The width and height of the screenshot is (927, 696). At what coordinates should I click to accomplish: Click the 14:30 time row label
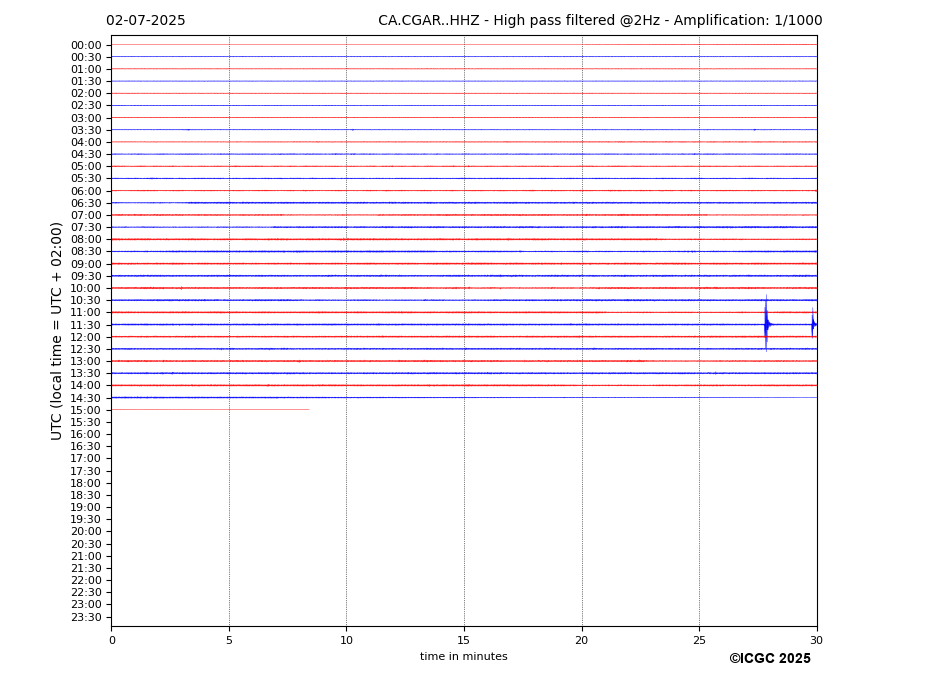[x=86, y=398]
